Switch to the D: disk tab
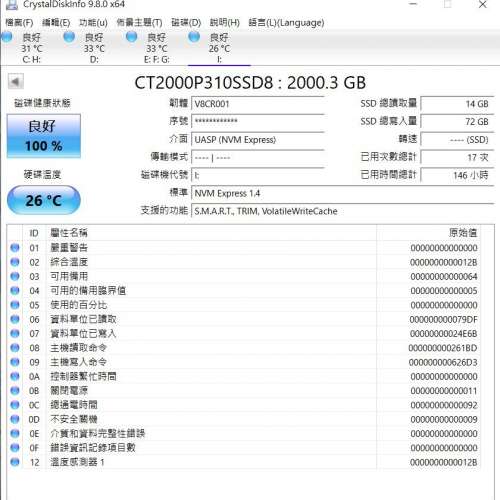Screen dimensions: 500x500 (x=94, y=48)
